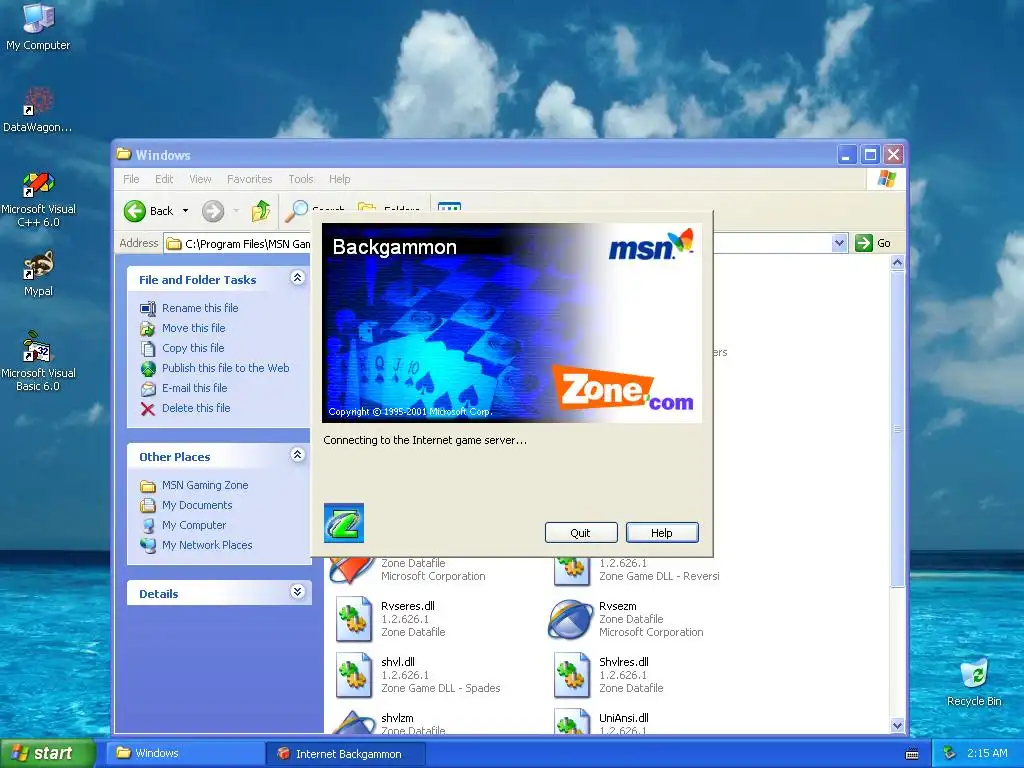Viewport: 1024px width, 768px height.
Task: Launch Microsoft Visual C++ 6.0 shortcut
Action: (38, 199)
